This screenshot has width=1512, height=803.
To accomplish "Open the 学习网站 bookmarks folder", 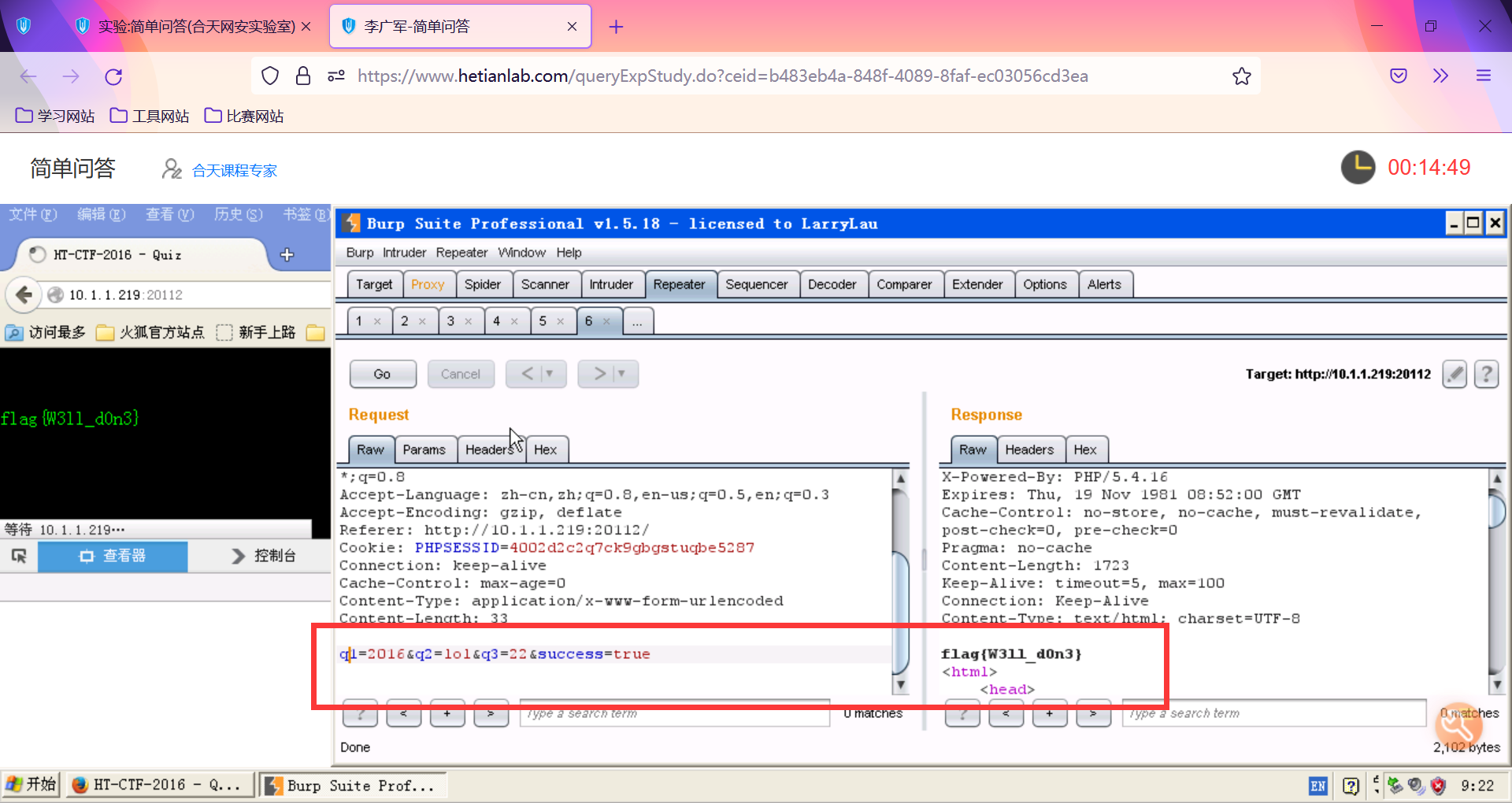I will [x=55, y=117].
